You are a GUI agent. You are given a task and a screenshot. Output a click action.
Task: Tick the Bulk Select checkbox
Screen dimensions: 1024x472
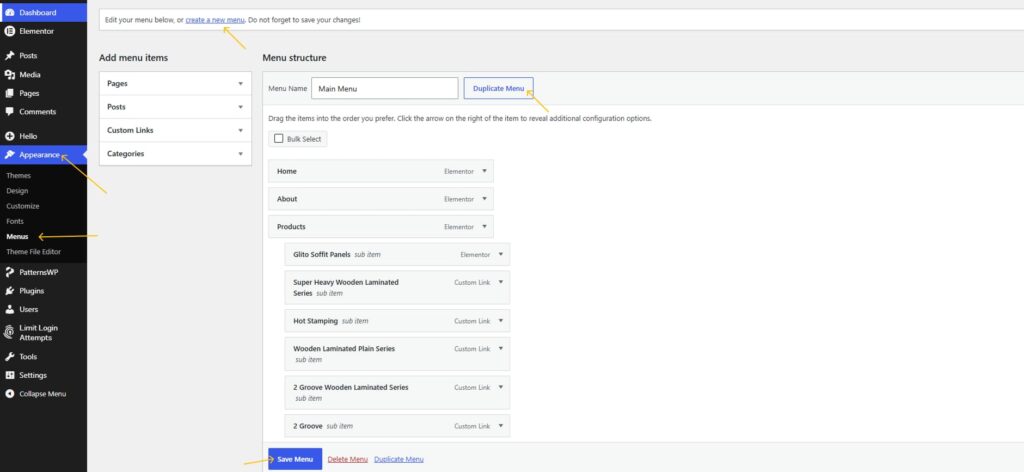[x=279, y=139]
